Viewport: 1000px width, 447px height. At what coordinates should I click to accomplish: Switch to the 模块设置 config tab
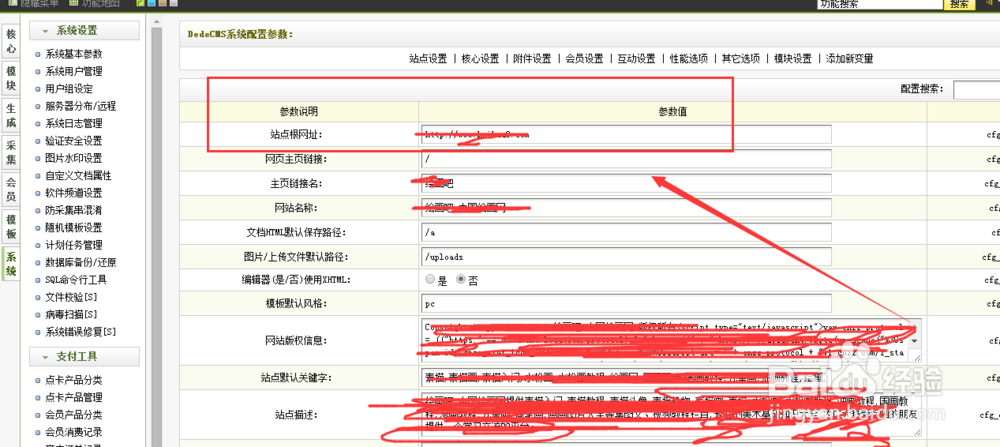pyautogui.click(x=793, y=59)
